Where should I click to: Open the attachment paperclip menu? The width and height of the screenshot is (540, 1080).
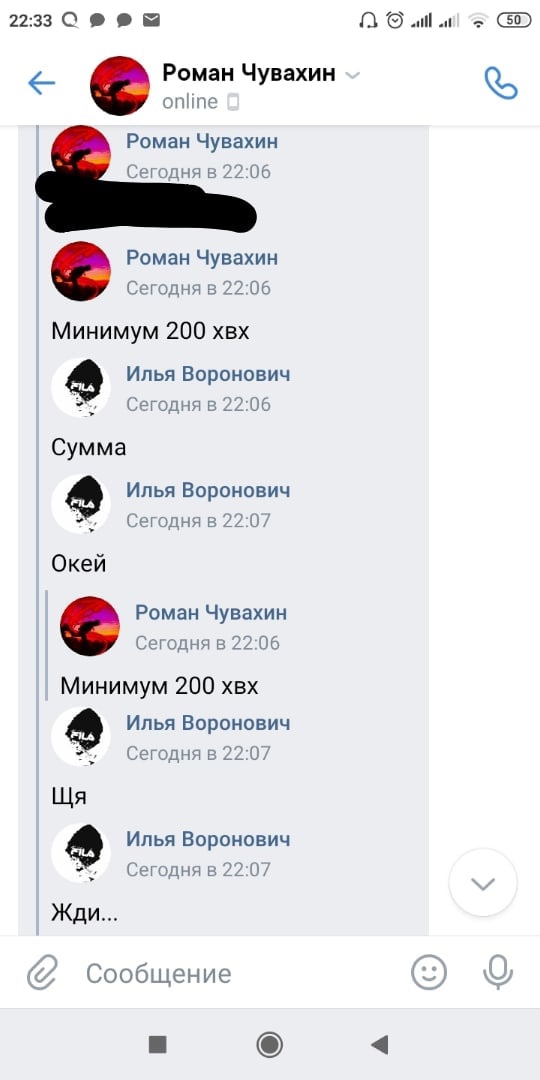[43, 973]
